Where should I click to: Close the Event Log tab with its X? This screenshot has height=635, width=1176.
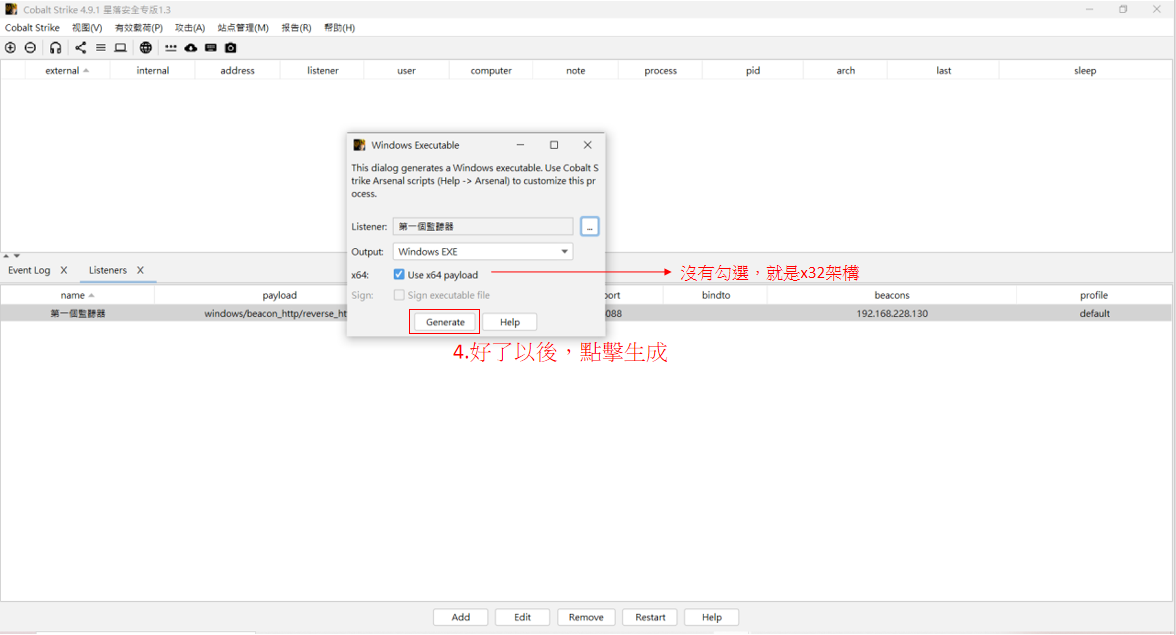(x=64, y=270)
